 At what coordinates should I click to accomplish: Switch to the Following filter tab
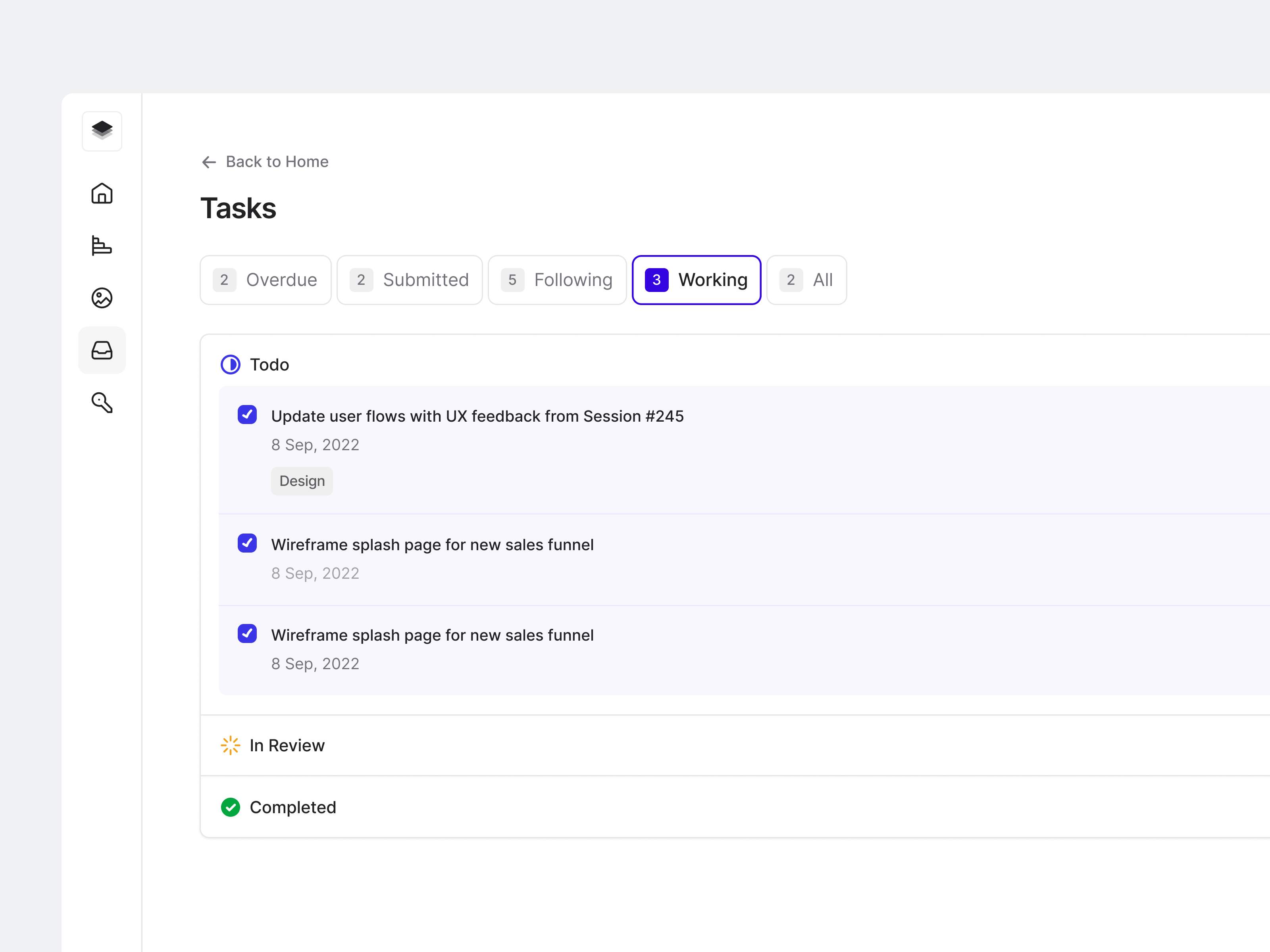pyautogui.click(x=557, y=280)
